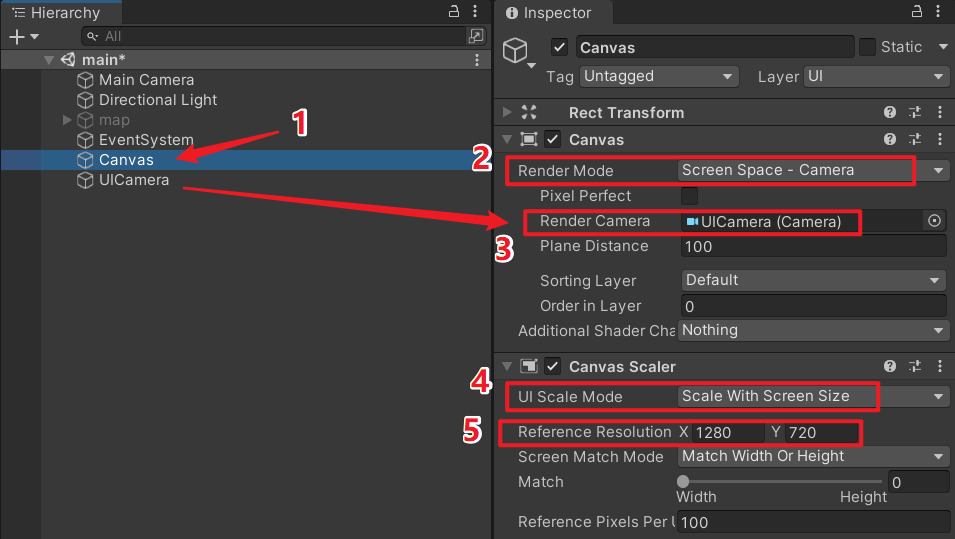Click the Rect Transform component icon
Image resolution: width=955 pixels, height=539 pixels.
click(x=529, y=112)
